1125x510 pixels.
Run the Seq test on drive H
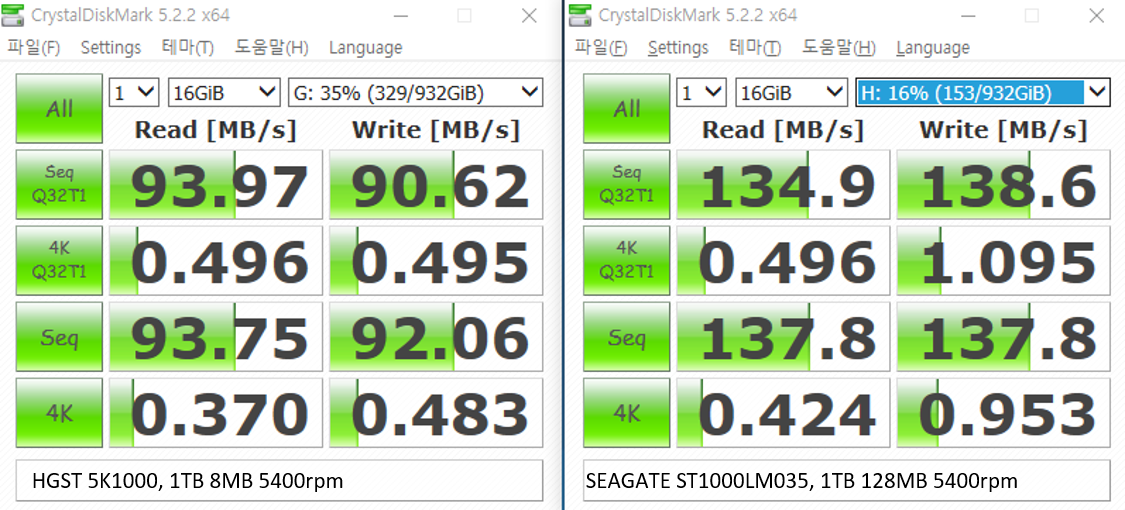tap(627, 337)
